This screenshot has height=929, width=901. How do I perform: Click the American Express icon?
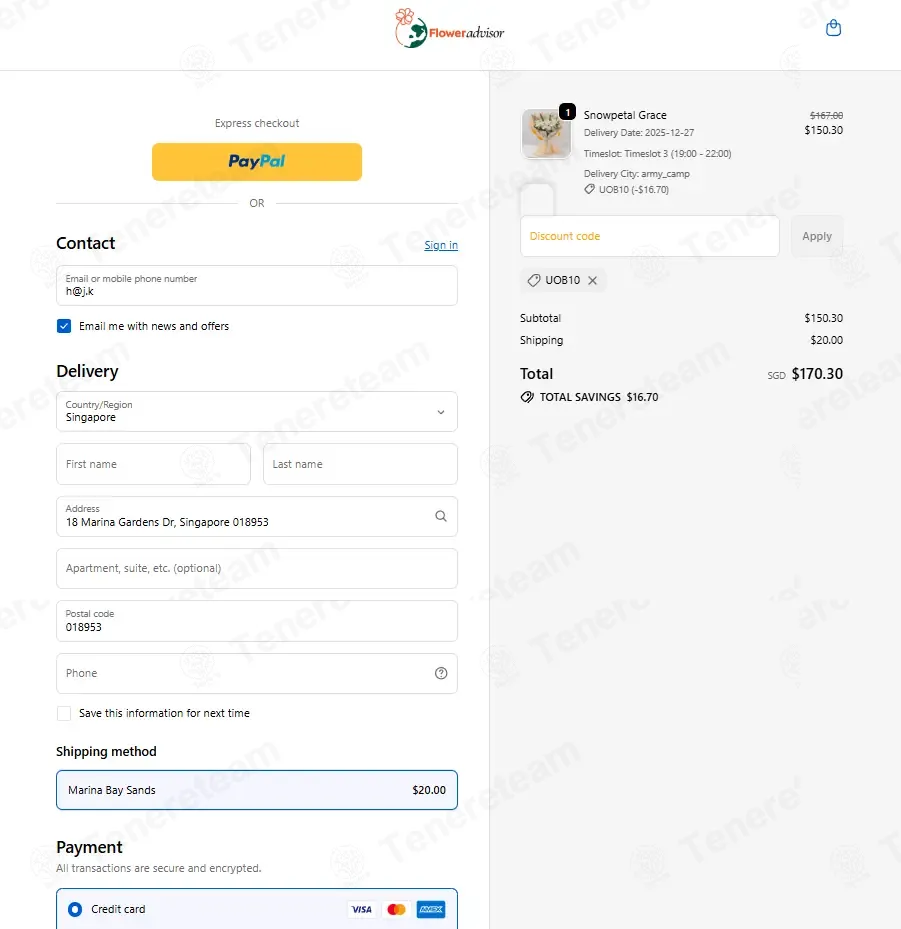point(431,909)
